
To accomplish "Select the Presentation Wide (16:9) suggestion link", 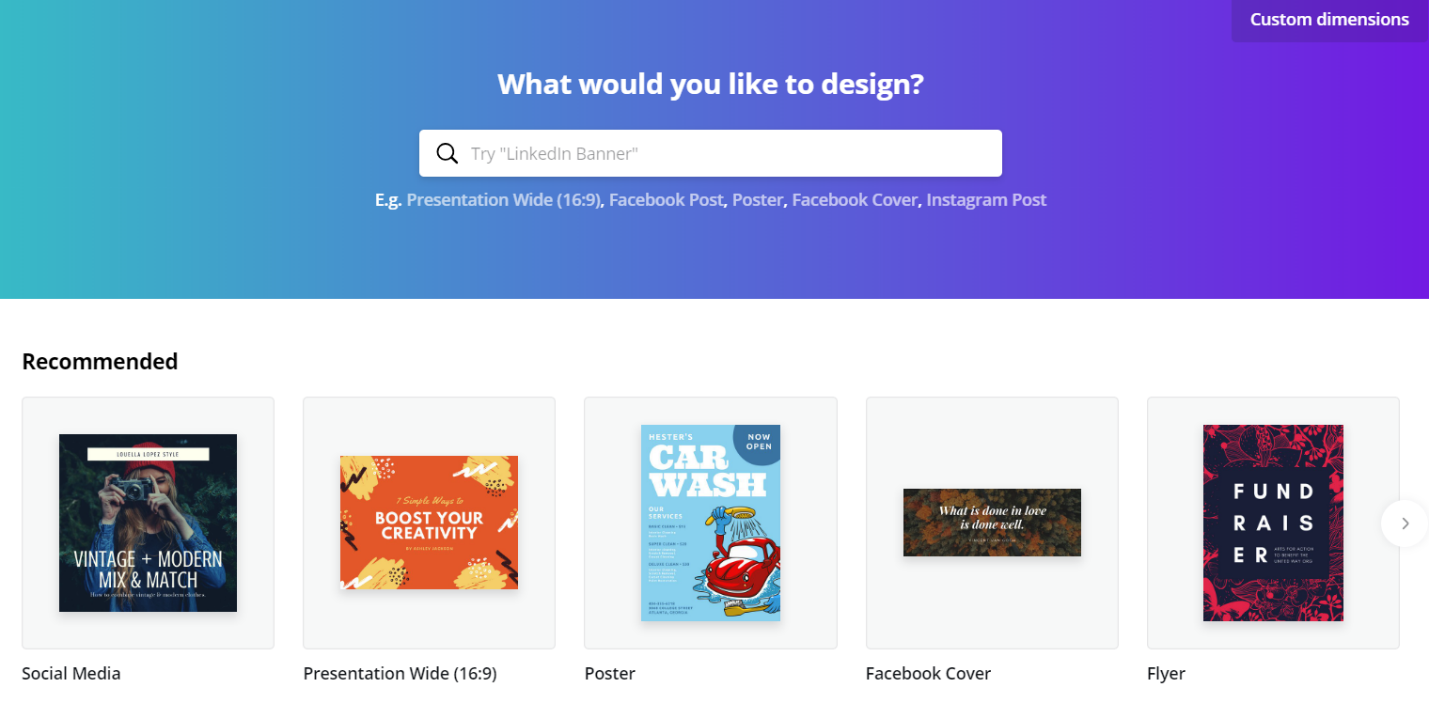I will click(504, 200).
